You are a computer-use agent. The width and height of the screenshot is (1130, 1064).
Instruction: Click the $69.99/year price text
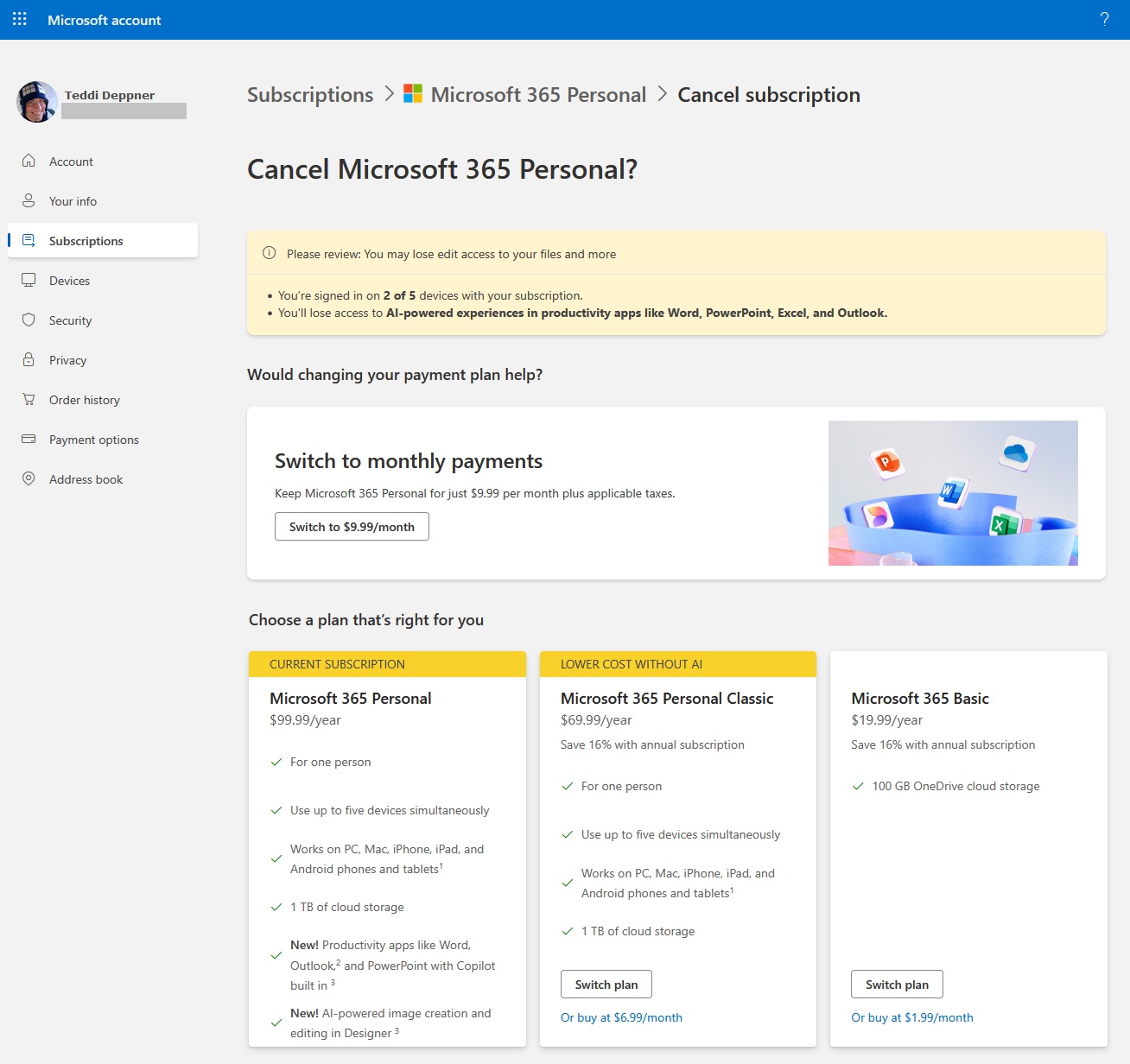click(596, 720)
